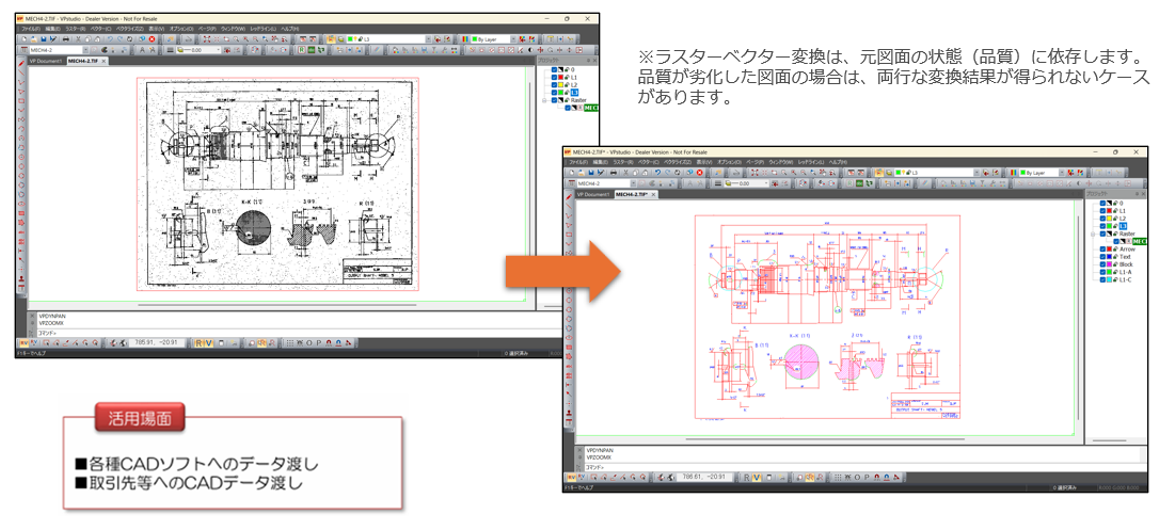The image size is (1167, 520).
Task: Collapse Raster tree node in scanned-drawing window
Action: 544,100
